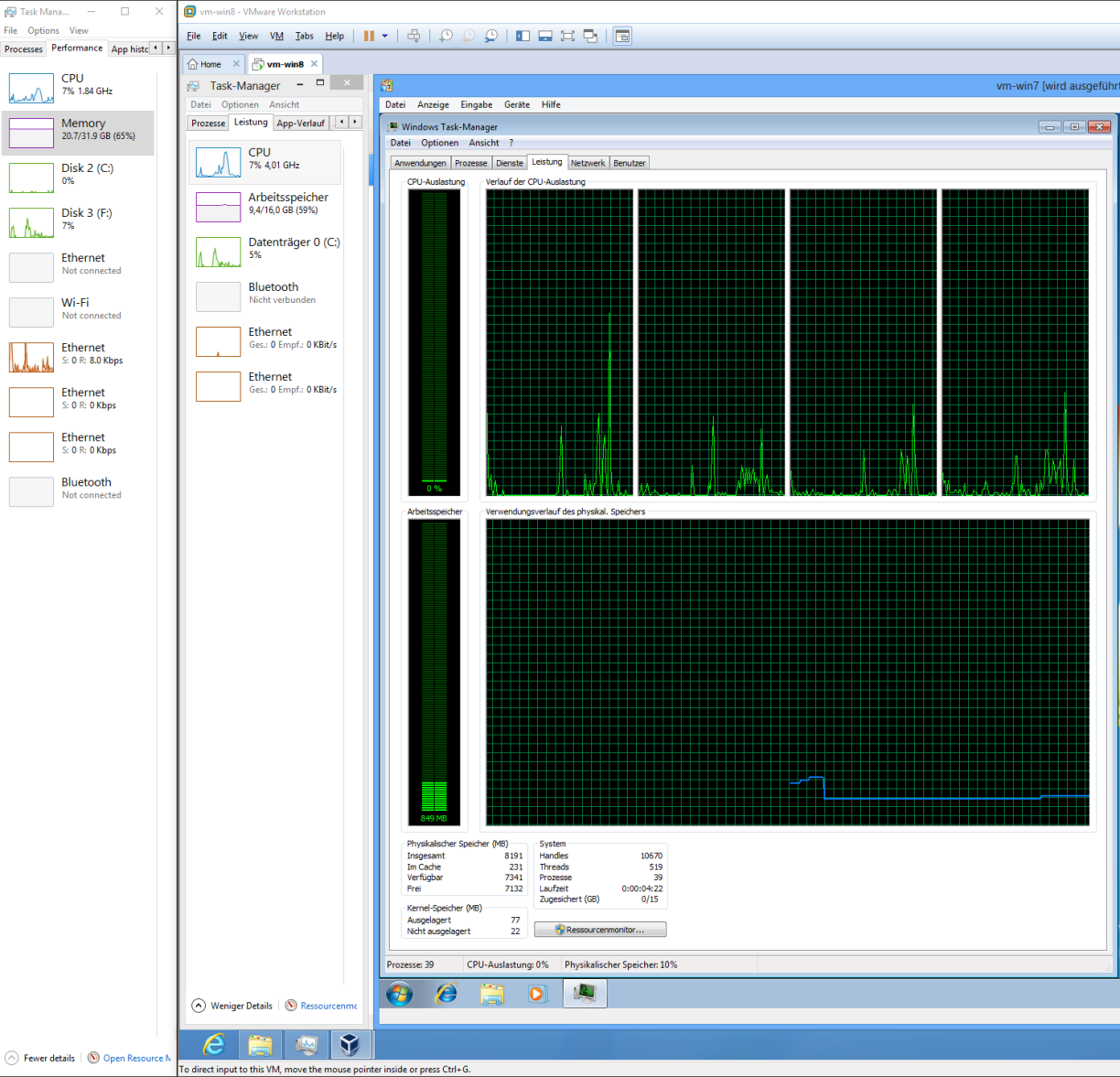This screenshot has width=1120, height=1077.
Task: Enter full screen mode via VMware toolbar
Action: click(x=567, y=36)
